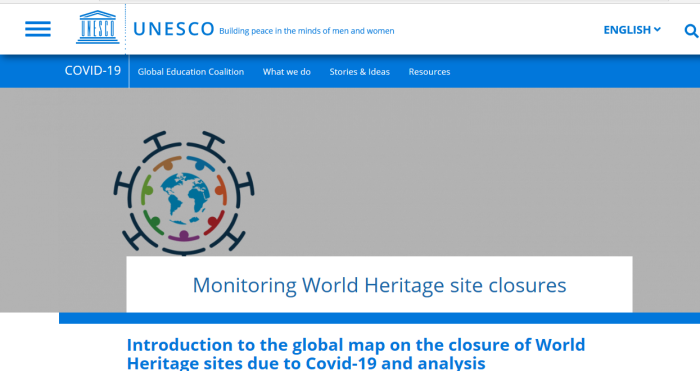The height and width of the screenshot is (371, 700).
Task: Expand the ENGLISH language dropdown
Action: 632,30
